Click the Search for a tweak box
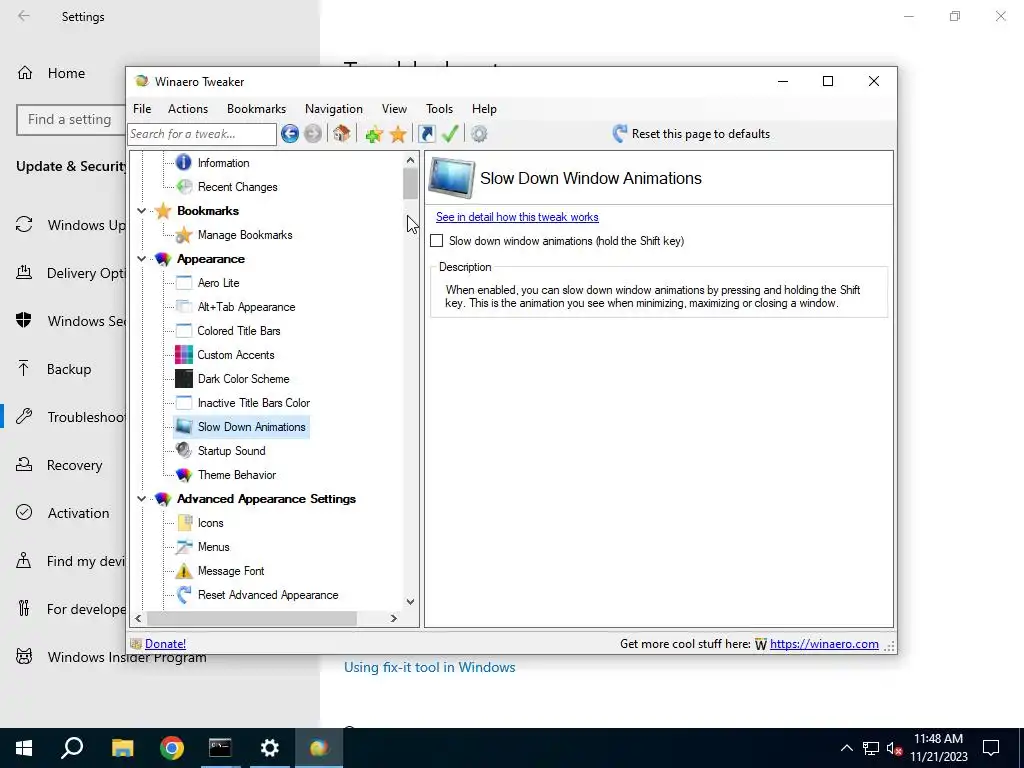 pyautogui.click(x=202, y=134)
